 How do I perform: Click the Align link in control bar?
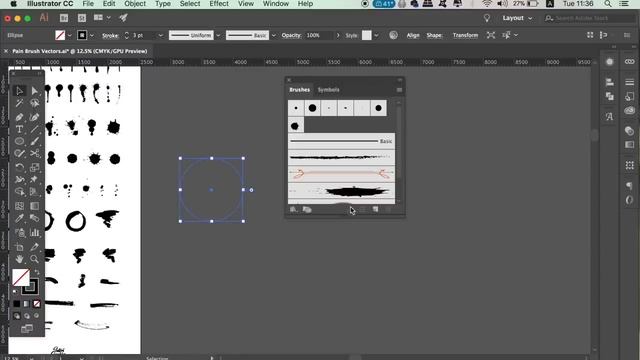click(x=413, y=36)
